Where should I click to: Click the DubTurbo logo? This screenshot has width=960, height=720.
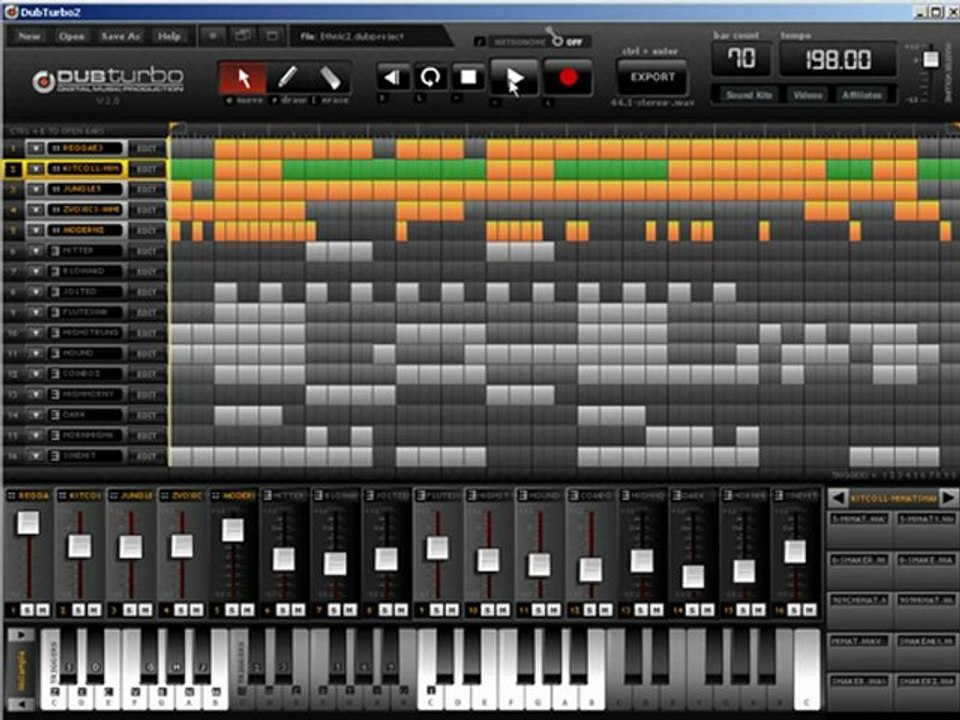tap(108, 80)
